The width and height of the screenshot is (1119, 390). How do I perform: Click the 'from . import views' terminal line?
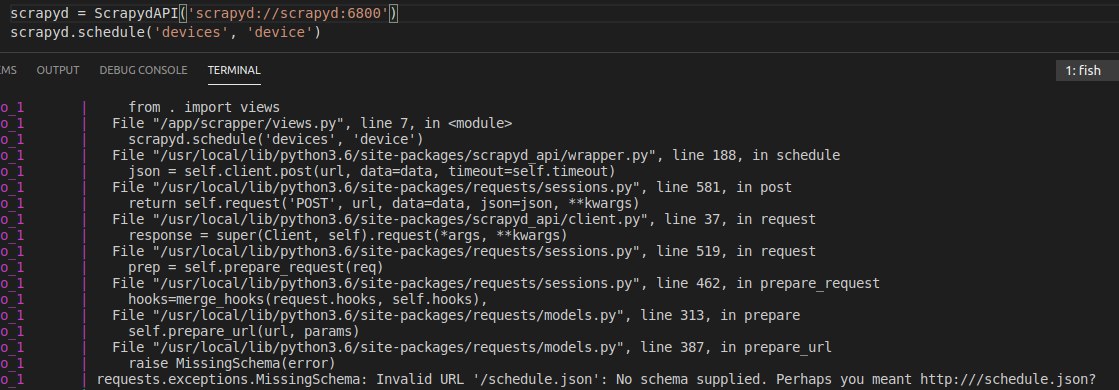pyautogui.click(x=204, y=107)
